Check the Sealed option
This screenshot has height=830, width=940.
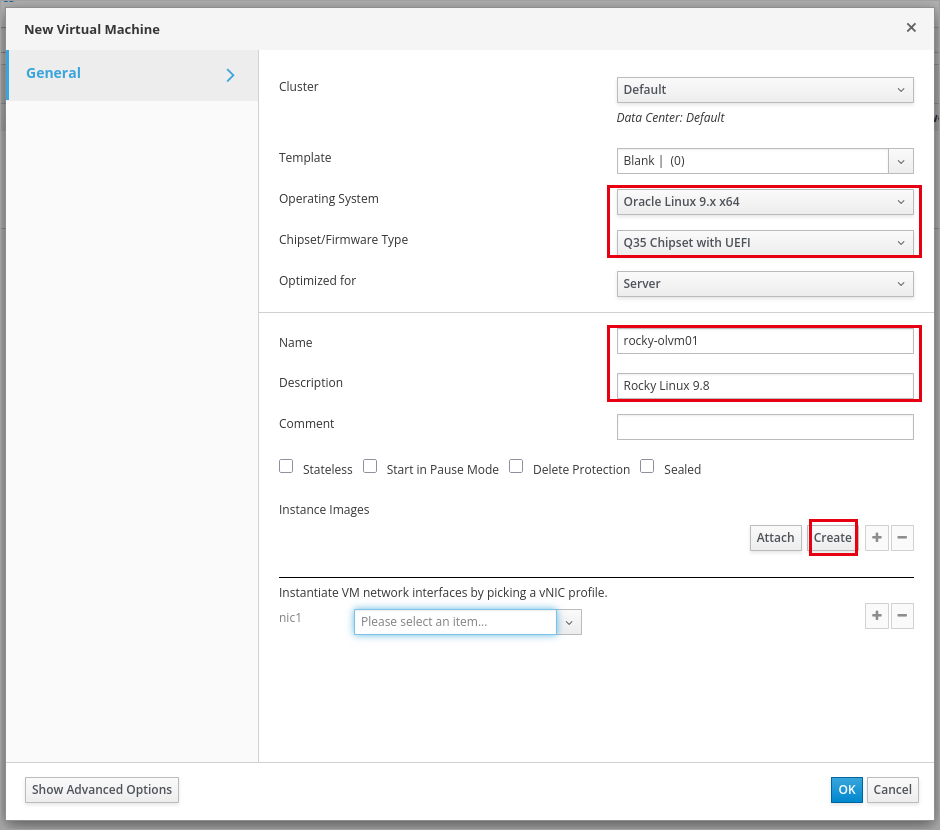[647, 466]
